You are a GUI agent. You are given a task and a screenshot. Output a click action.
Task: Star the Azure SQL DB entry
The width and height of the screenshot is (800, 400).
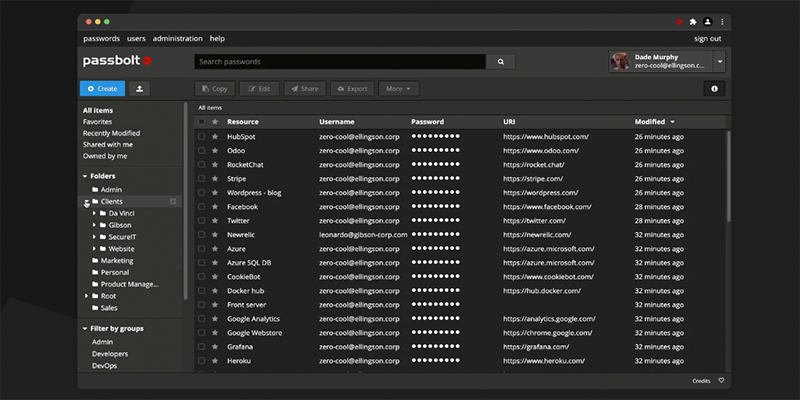[215, 263]
